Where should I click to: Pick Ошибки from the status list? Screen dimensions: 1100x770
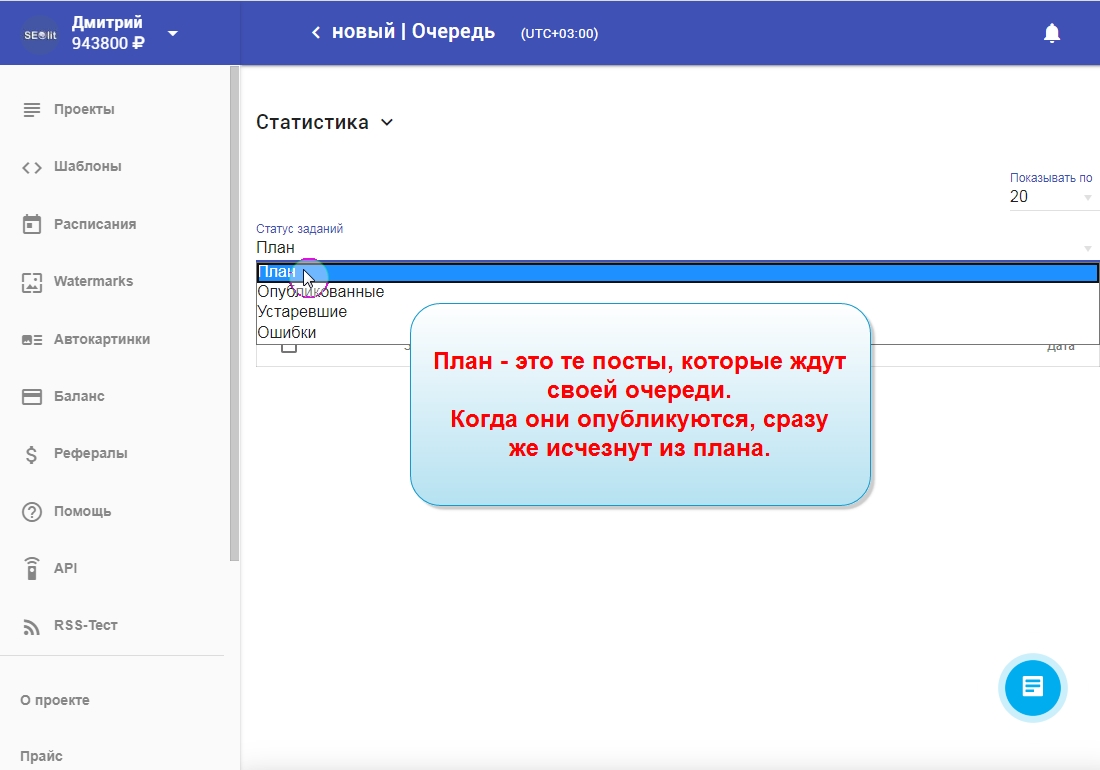287,332
